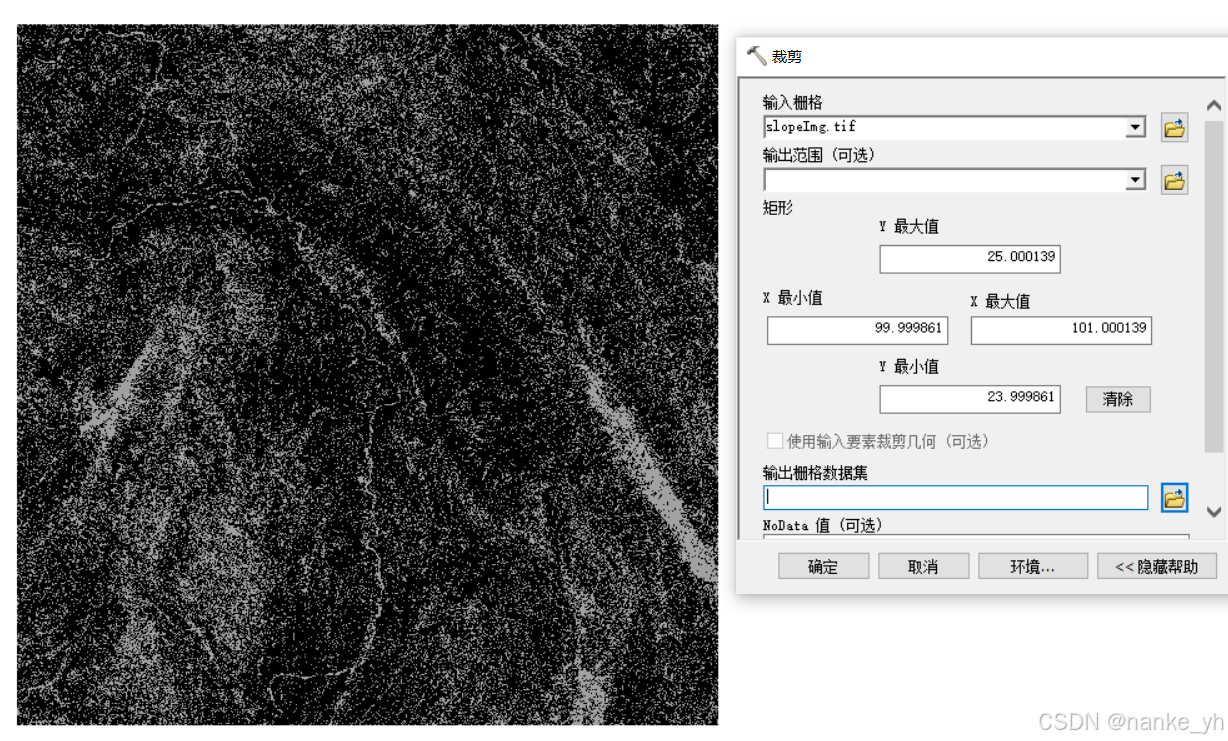1228x741 pixels.
Task: Click the 隐藏帮助 button
Action: [x=1156, y=566]
